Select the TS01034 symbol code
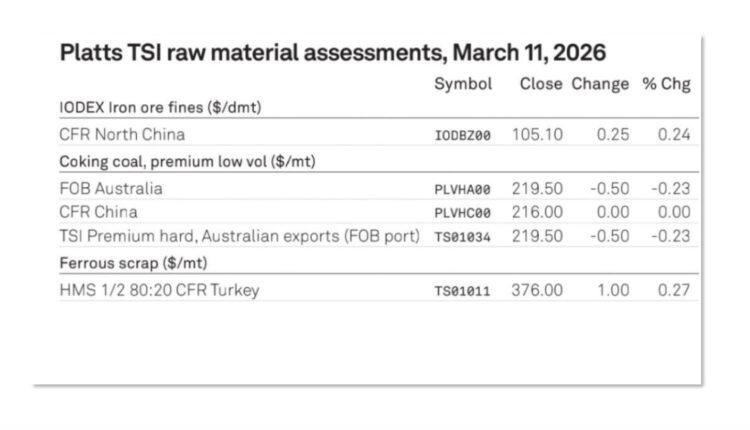Screen dimensions: 750x430 click(463, 237)
